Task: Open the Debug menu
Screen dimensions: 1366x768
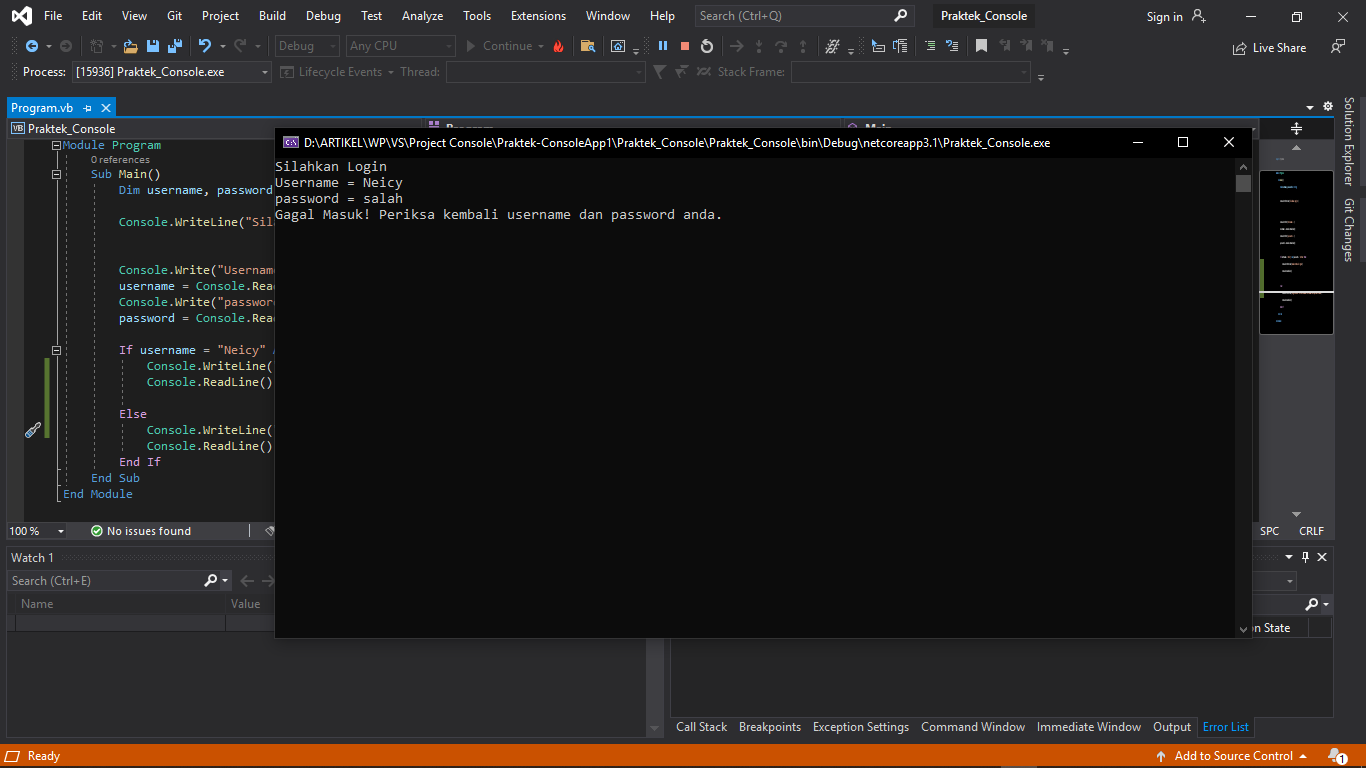Action: coord(323,16)
